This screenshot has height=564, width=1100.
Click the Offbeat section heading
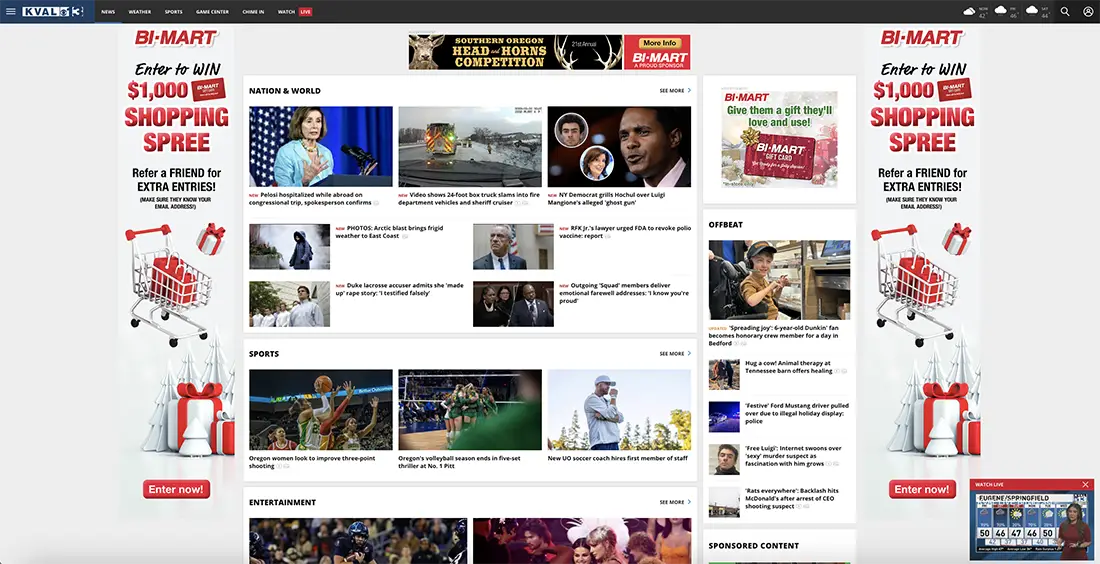725,224
